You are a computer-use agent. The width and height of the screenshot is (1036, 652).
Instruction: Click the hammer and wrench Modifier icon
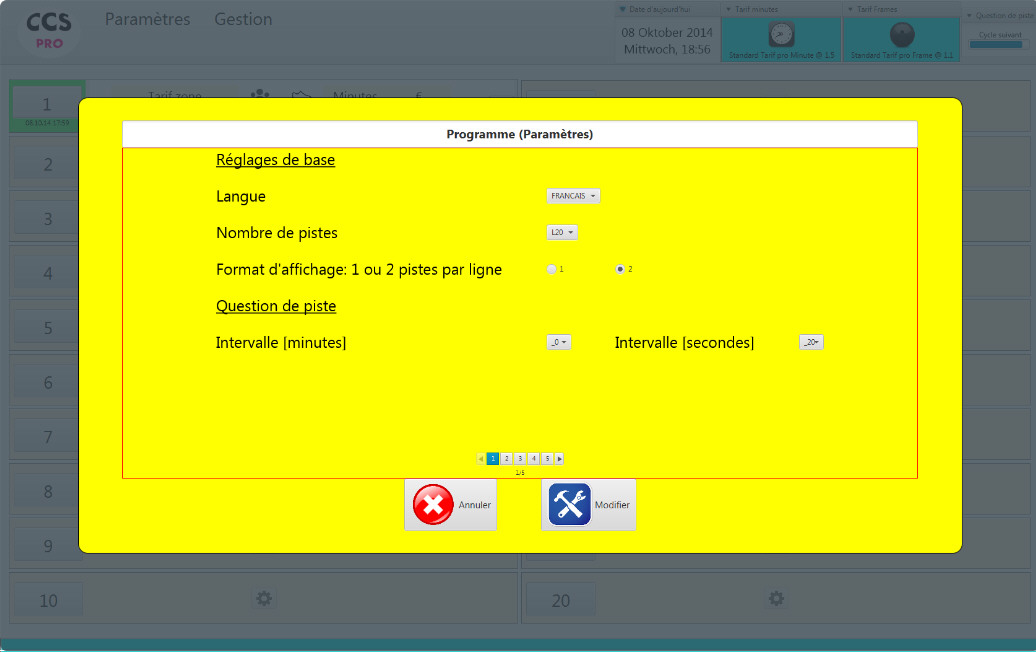(569, 505)
